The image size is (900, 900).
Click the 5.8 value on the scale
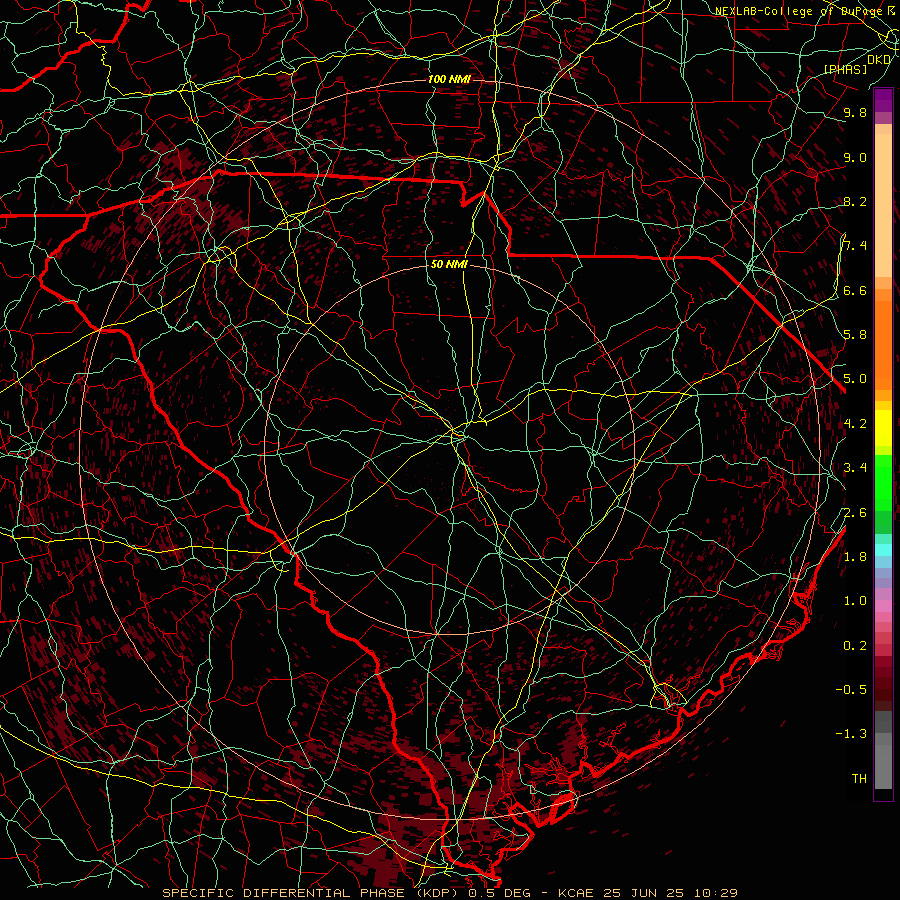point(855,335)
